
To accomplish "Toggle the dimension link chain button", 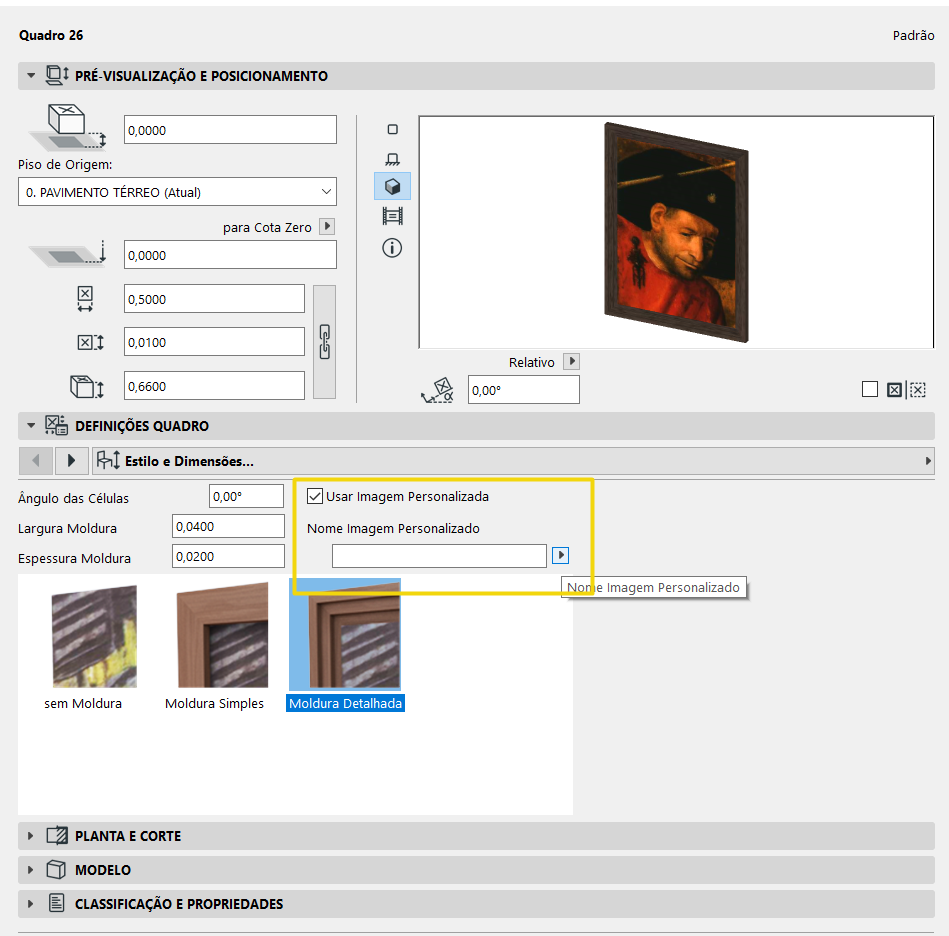I will [324, 342].
